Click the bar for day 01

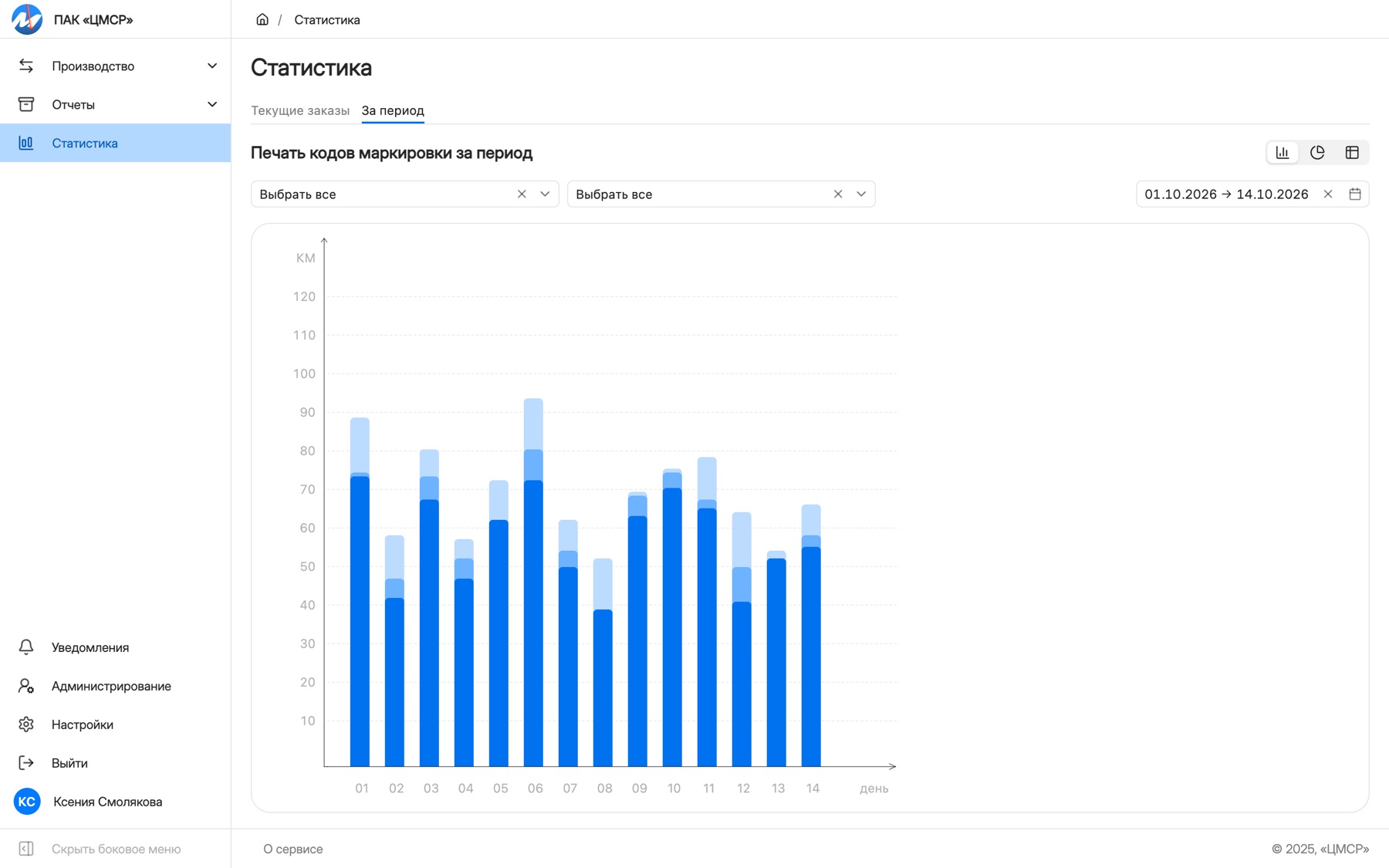[x=360, y=592]
